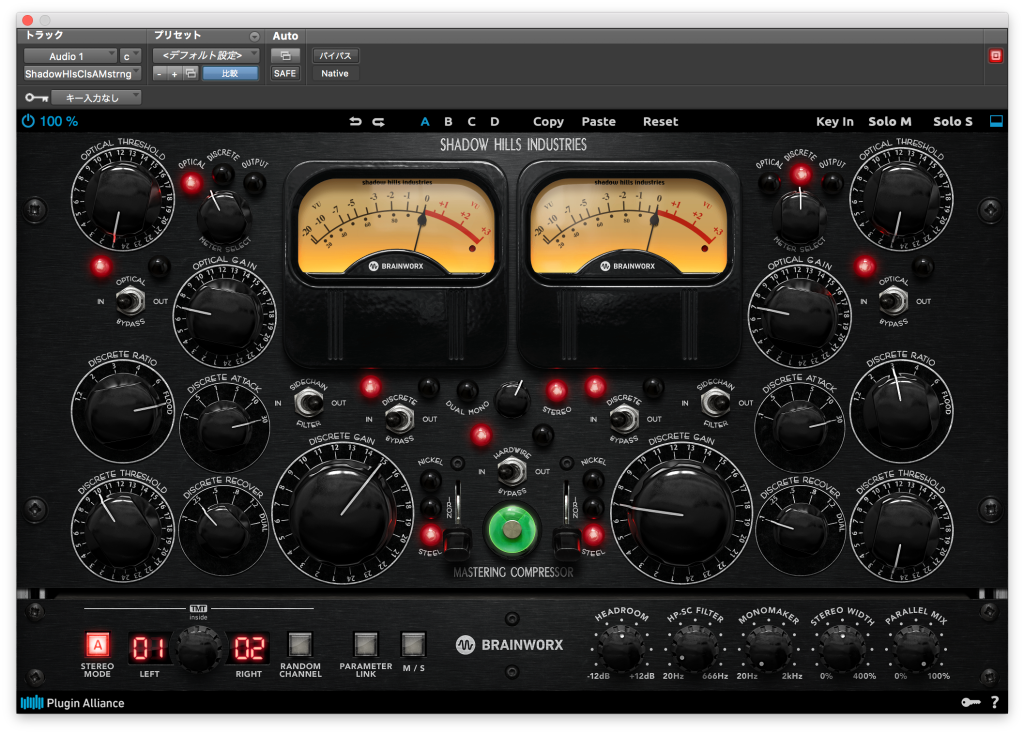Flip the right Sidechain Filter switch
Viewport: 1024px width, 734px height.
715,403
